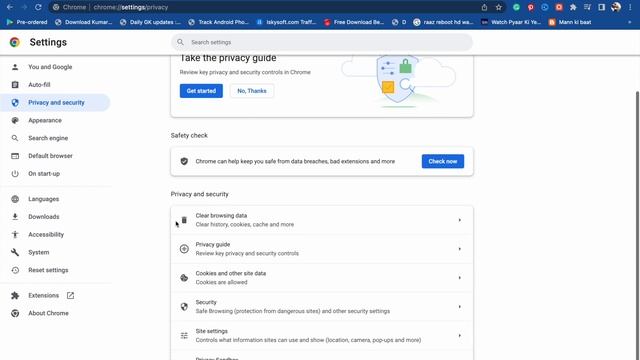Open Download Kumar bookmark

tap(84, 22)
